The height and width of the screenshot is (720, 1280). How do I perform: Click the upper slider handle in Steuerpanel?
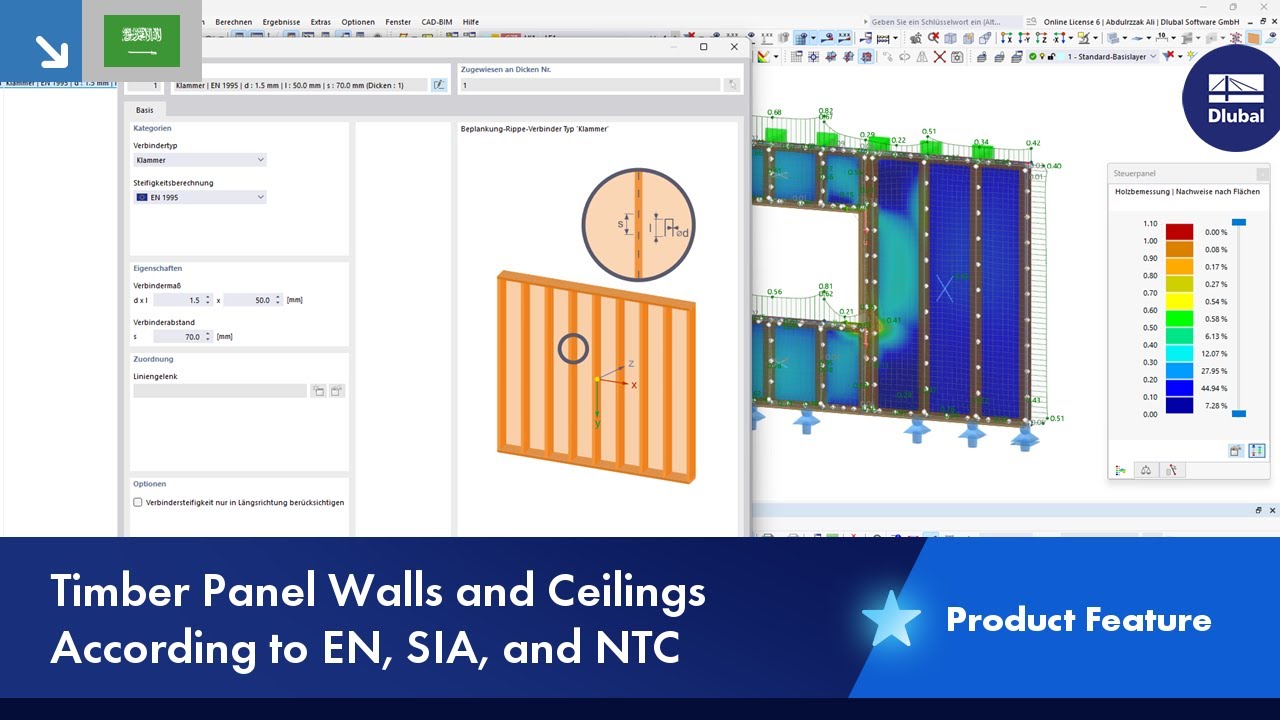1239,222
